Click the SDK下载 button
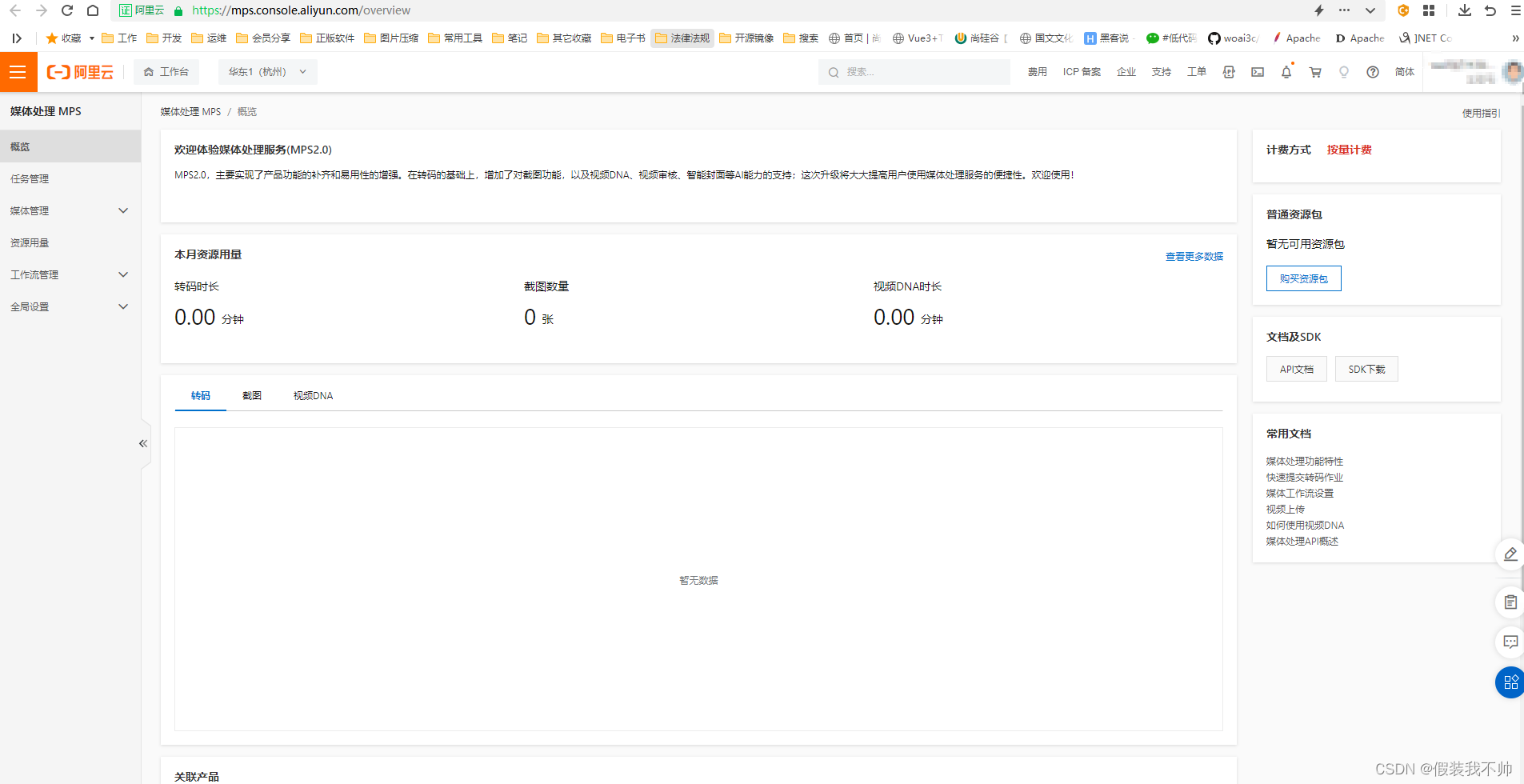Viewport: 1524px width, 784px height. [1366, 369]
